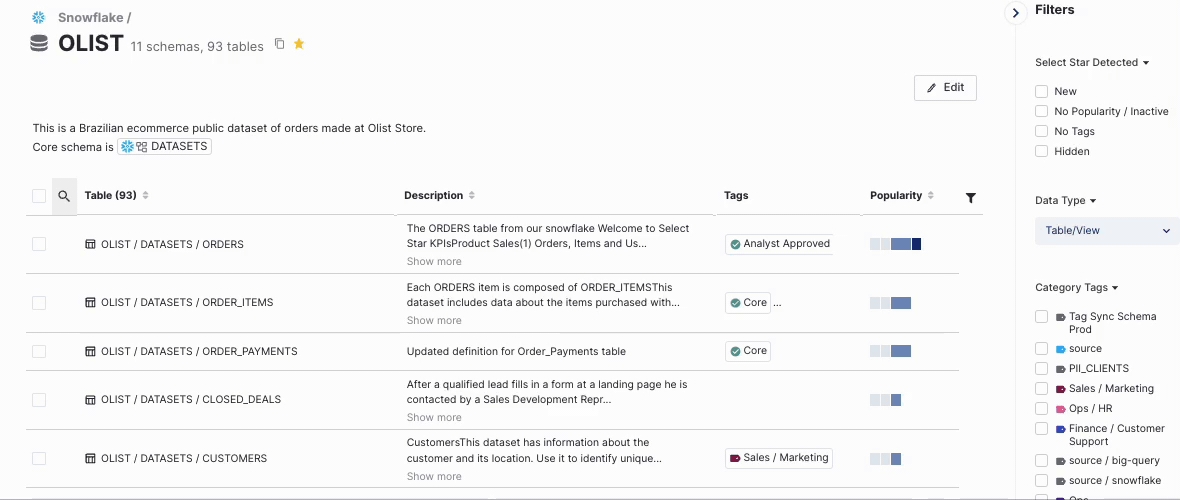
Task: Click table icon beside ORDER_PAYMENTS row
Action: pyautogui.click(x=90, y=351)
